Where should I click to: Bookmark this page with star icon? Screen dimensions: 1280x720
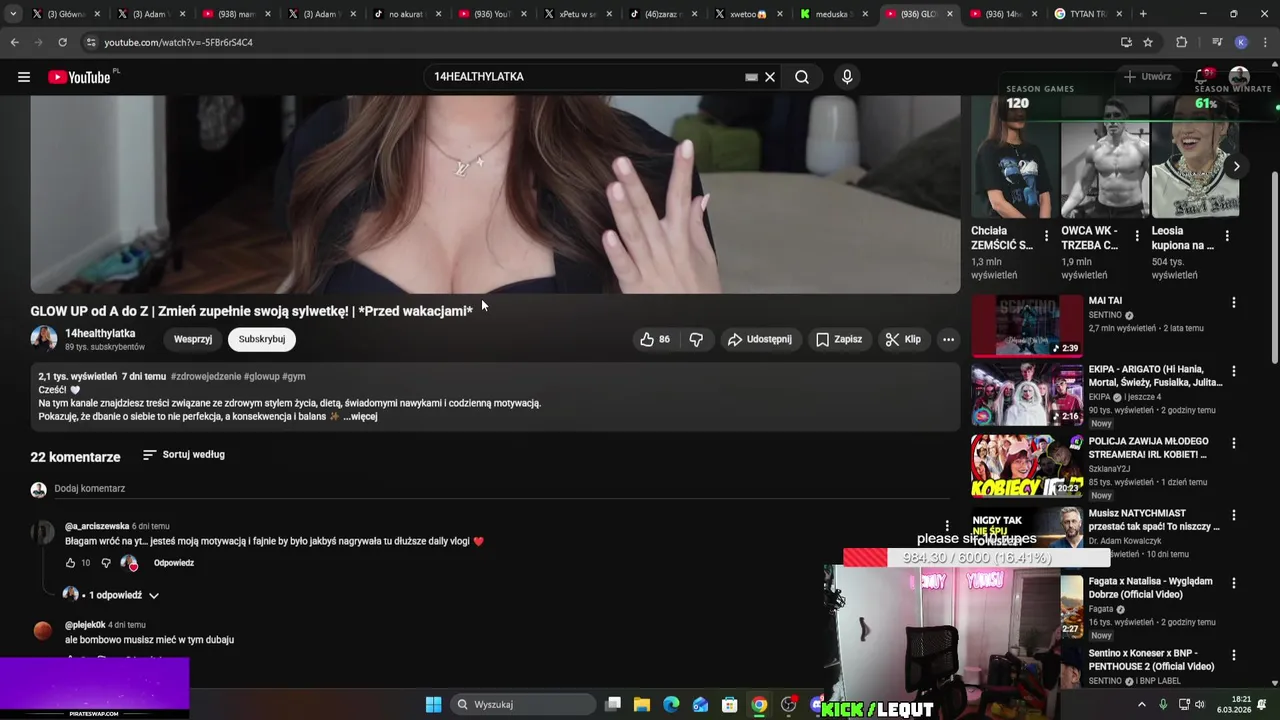pos(1148,42)
